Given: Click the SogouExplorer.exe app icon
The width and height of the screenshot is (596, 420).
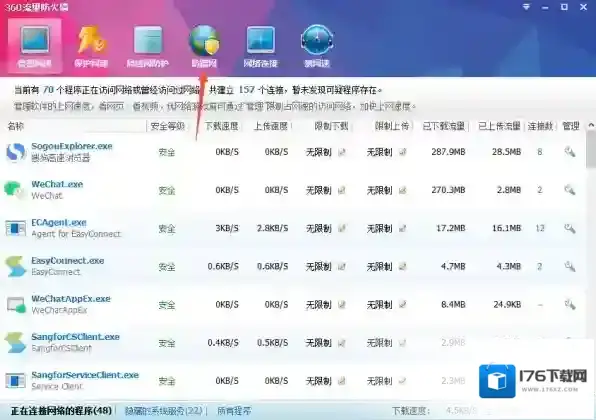Looking at the screenshot, I should pos(16,152).
